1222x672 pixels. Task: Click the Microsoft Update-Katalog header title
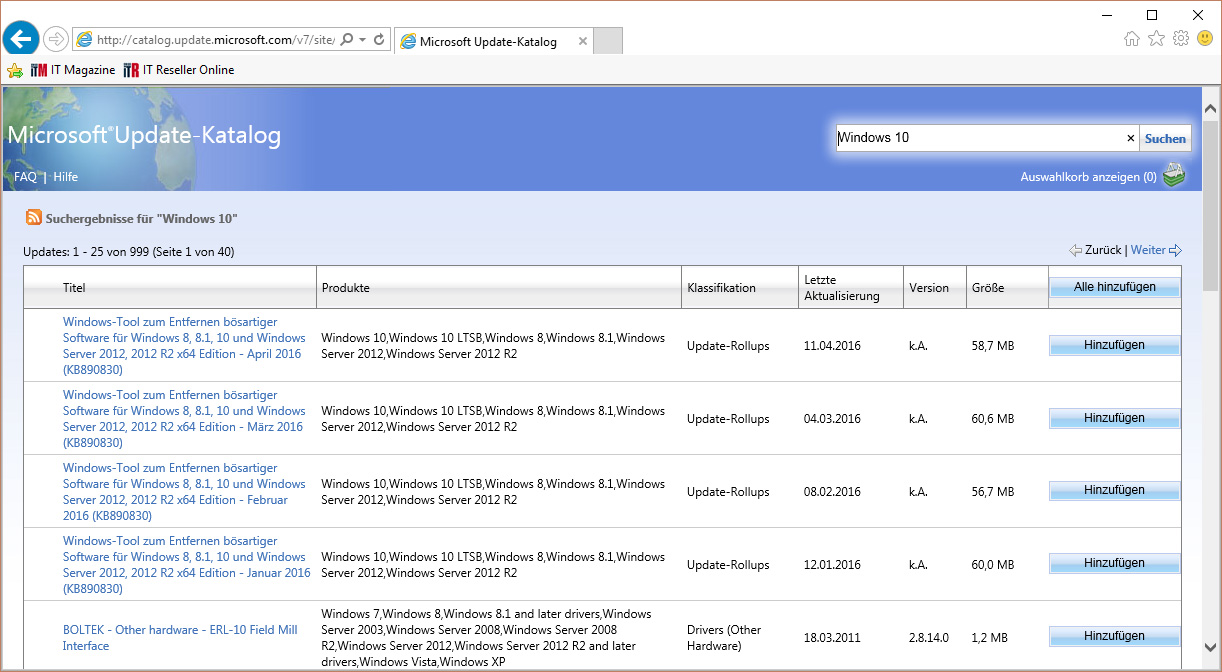[144, 135]
